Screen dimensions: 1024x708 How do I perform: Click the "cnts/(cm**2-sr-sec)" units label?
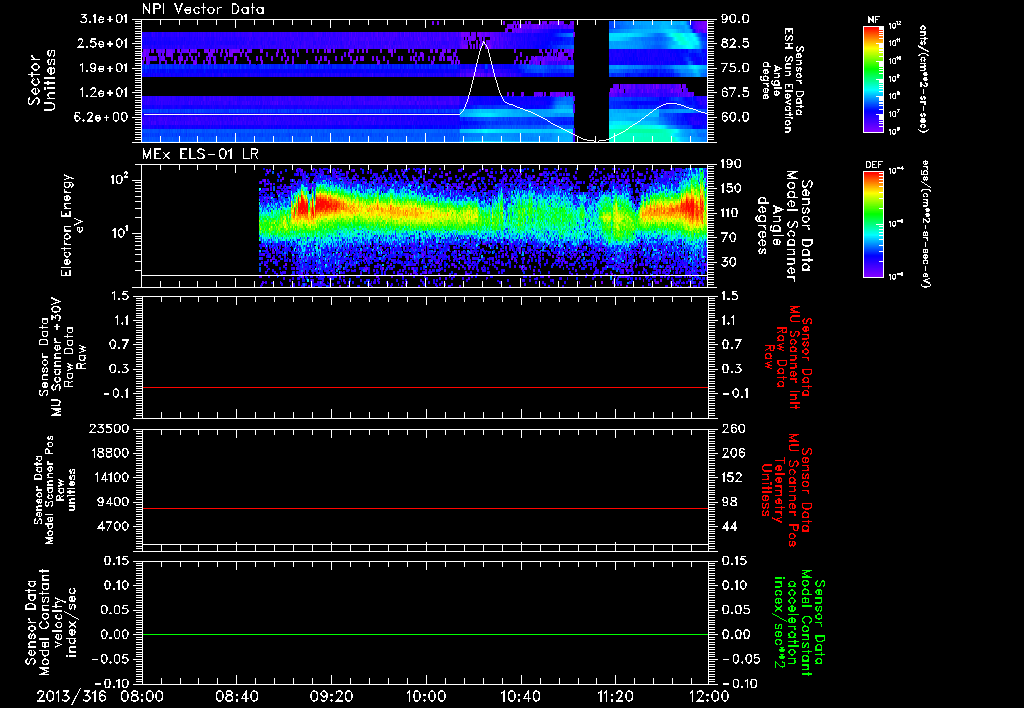(923, 78)
